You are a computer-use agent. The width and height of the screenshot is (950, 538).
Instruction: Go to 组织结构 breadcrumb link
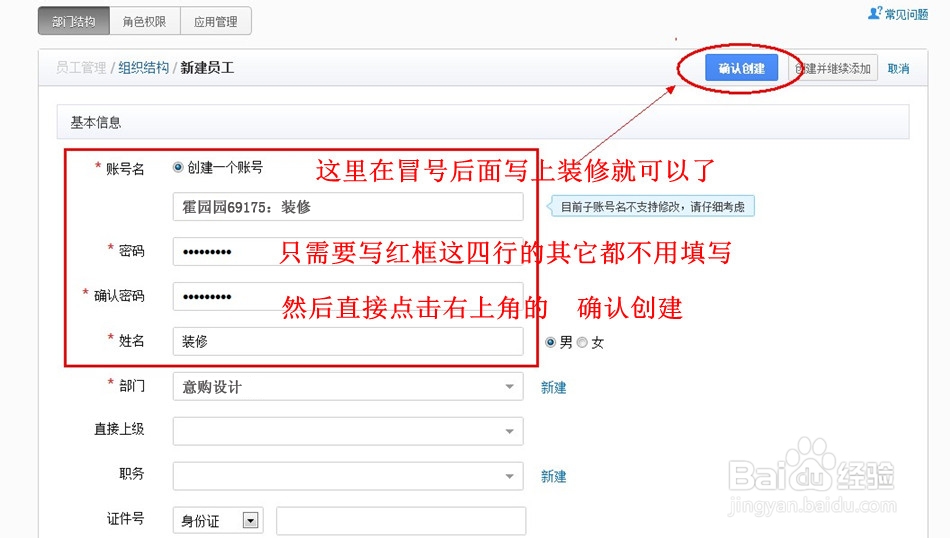143,68
